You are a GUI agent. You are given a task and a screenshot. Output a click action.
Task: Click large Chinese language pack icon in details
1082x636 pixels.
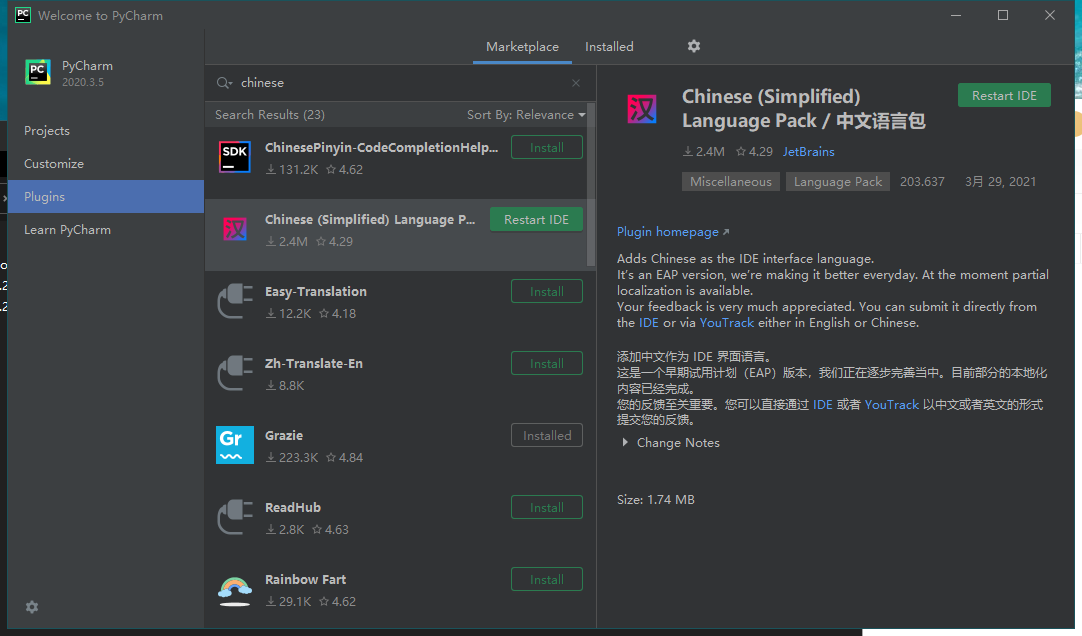pyautogui.click(x=642, y=109)
